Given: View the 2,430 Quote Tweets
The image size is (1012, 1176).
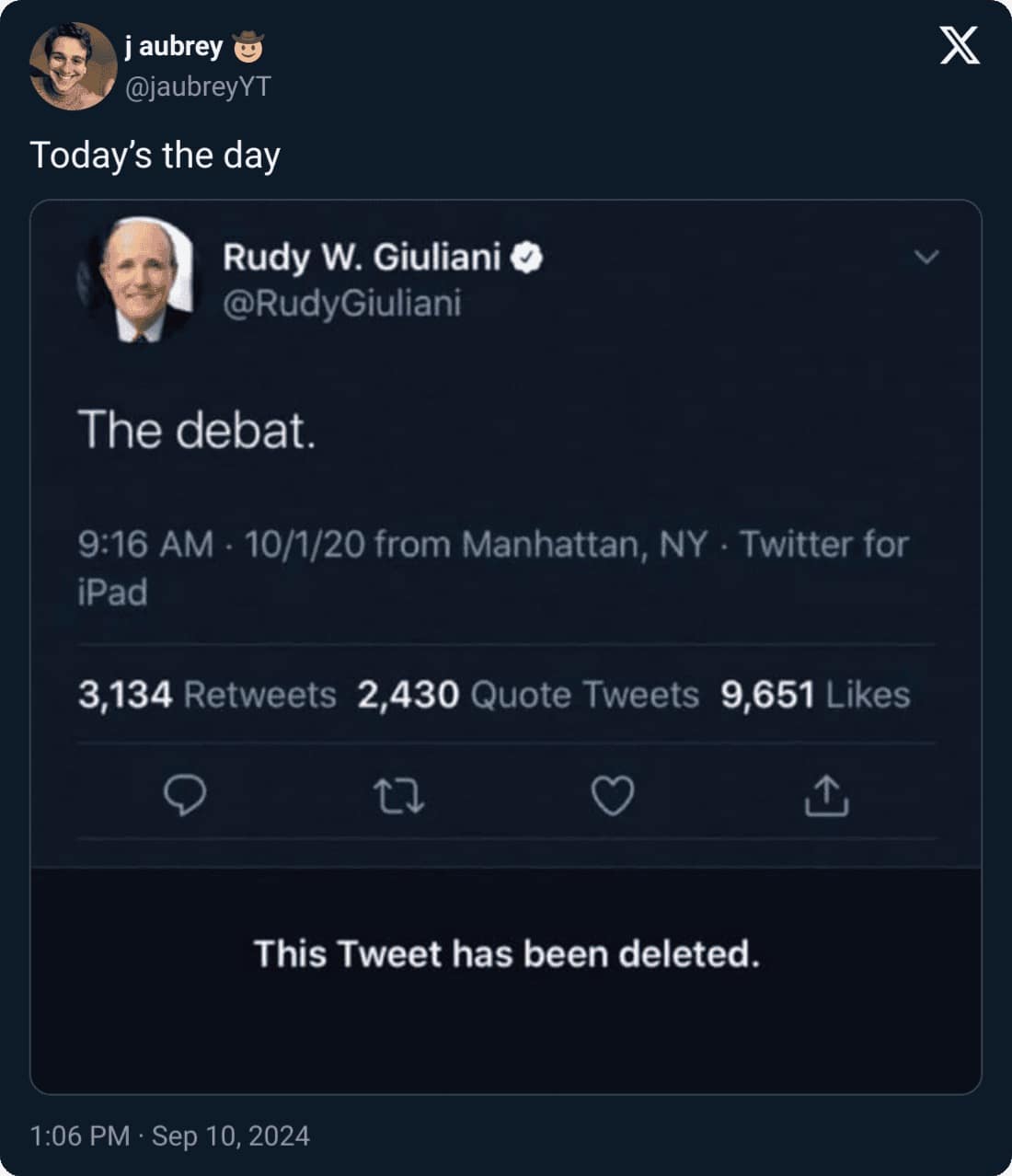Looking at the screenshot, I should click(x=528, y=695).
